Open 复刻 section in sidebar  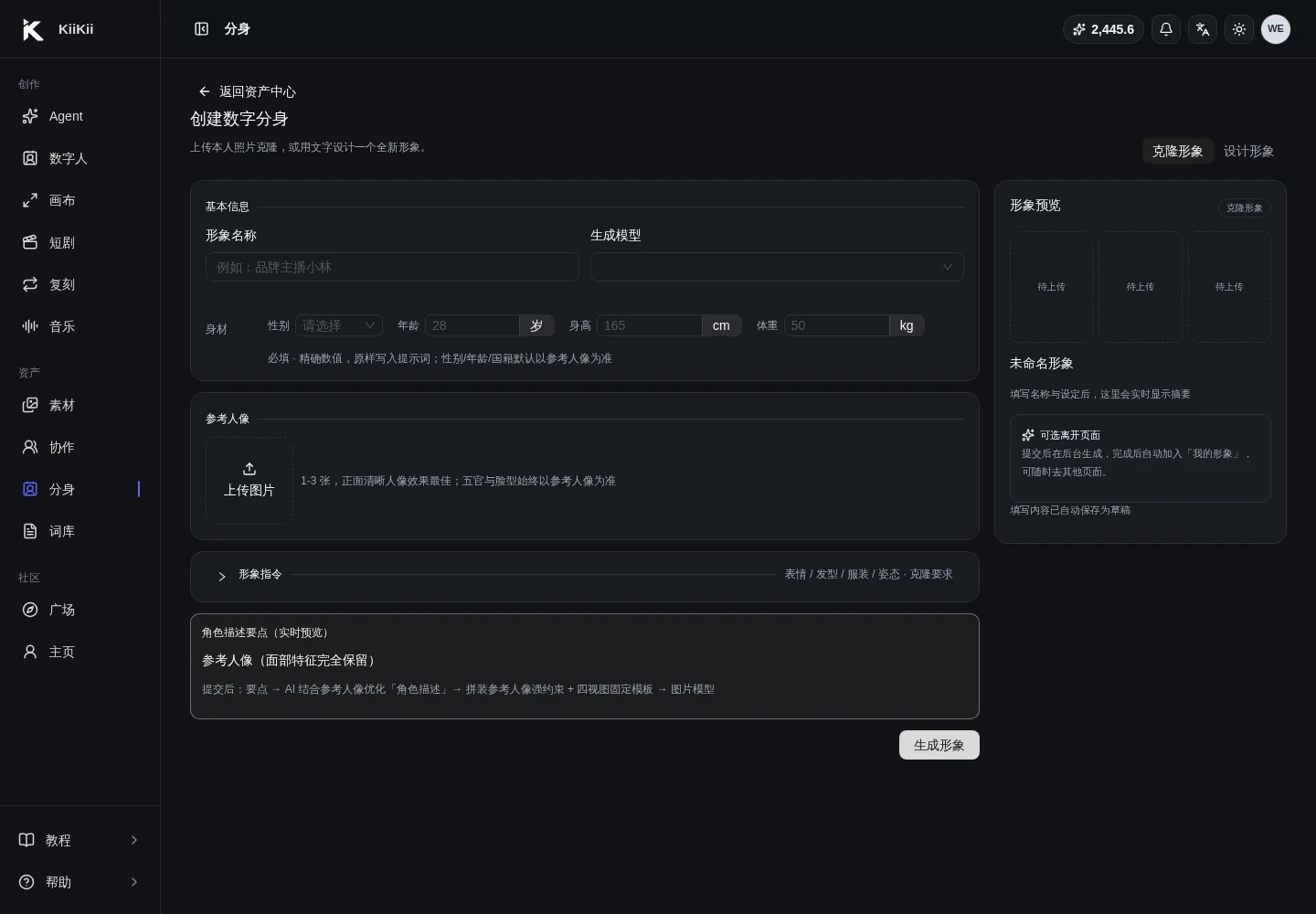click(x=80, y=284)
